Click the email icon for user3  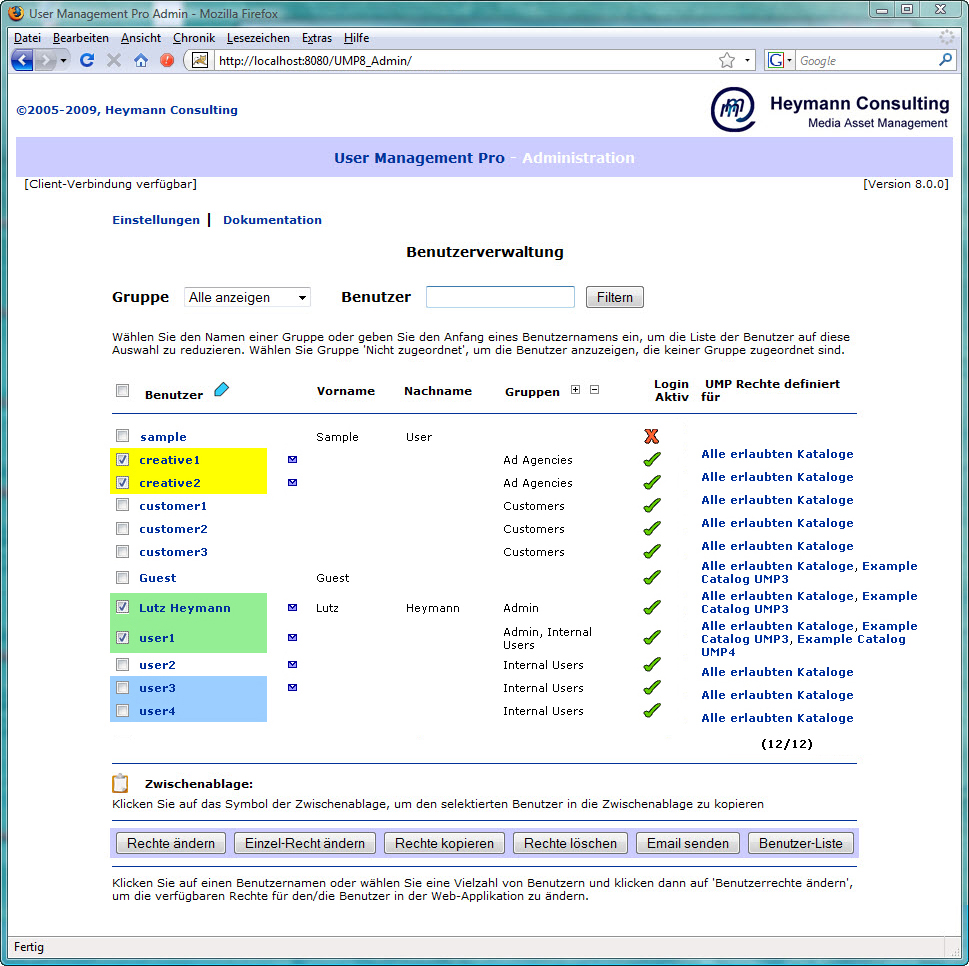293,687
